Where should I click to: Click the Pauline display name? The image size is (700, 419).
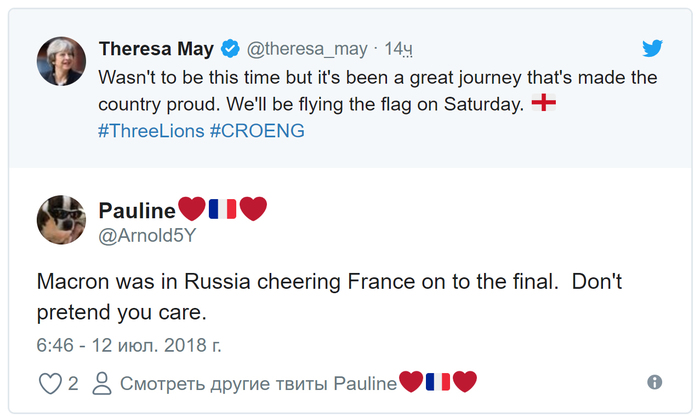(x=137, y=208)
